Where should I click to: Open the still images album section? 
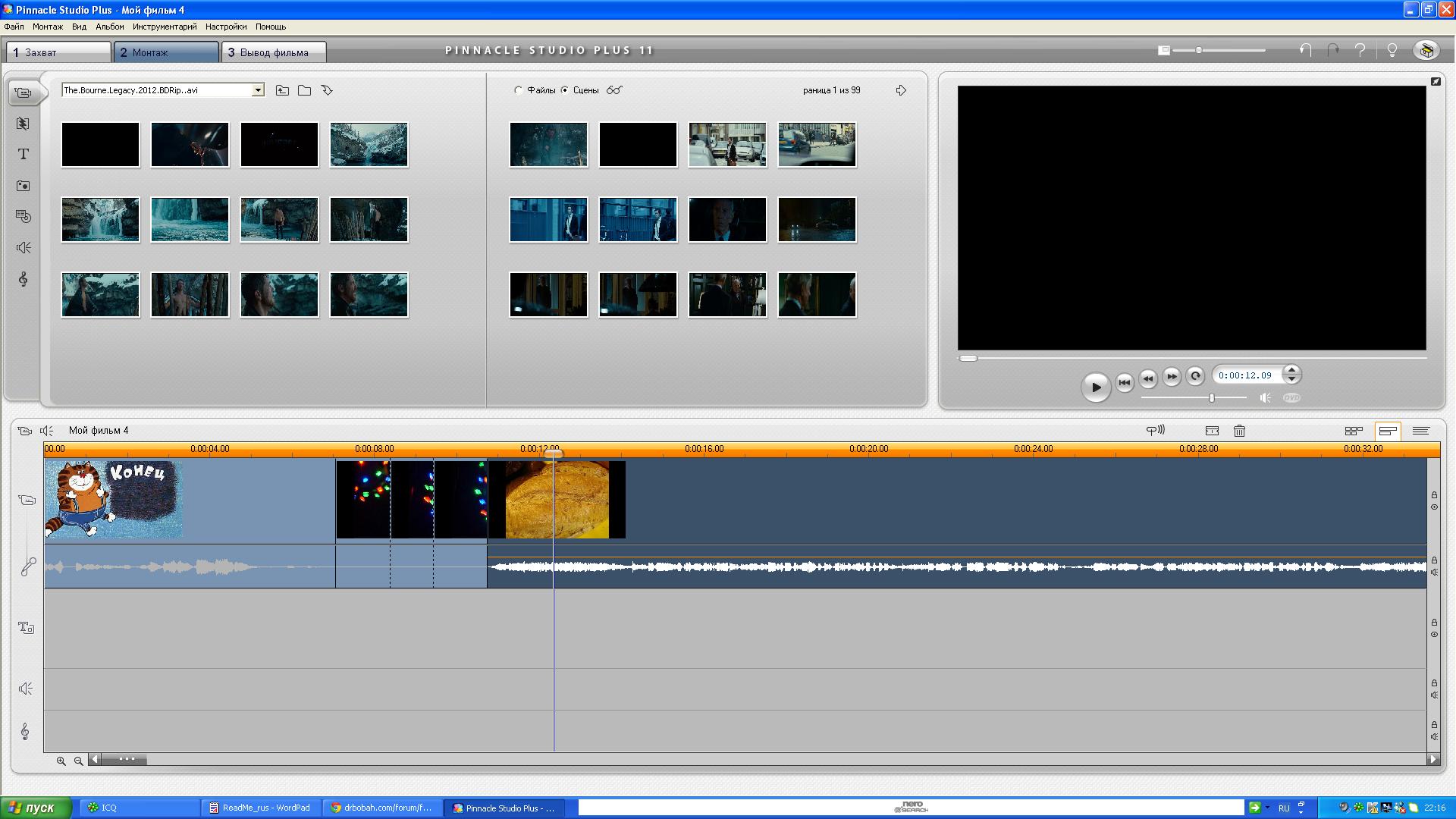point(24,186)
